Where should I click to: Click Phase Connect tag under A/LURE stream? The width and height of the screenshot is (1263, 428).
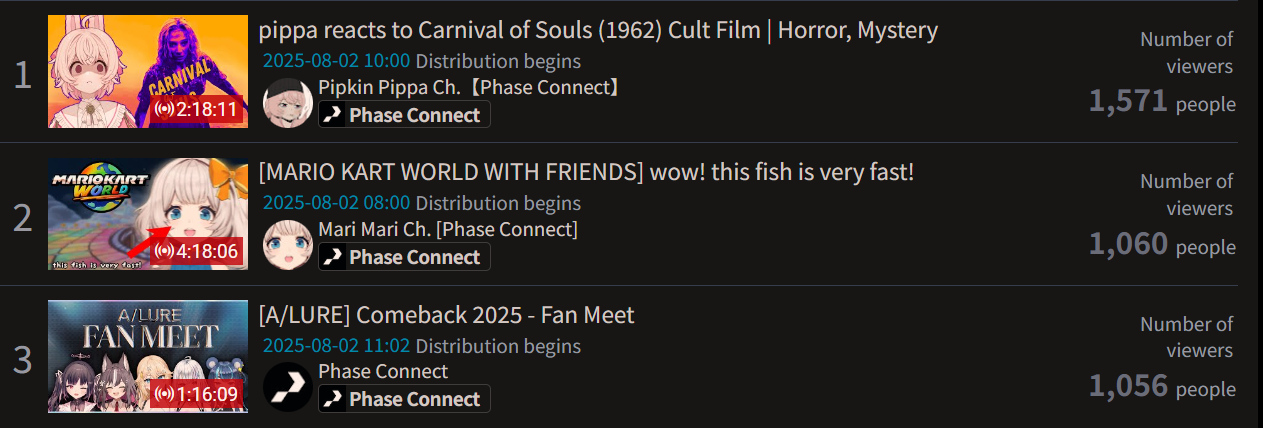coord(404,399)
